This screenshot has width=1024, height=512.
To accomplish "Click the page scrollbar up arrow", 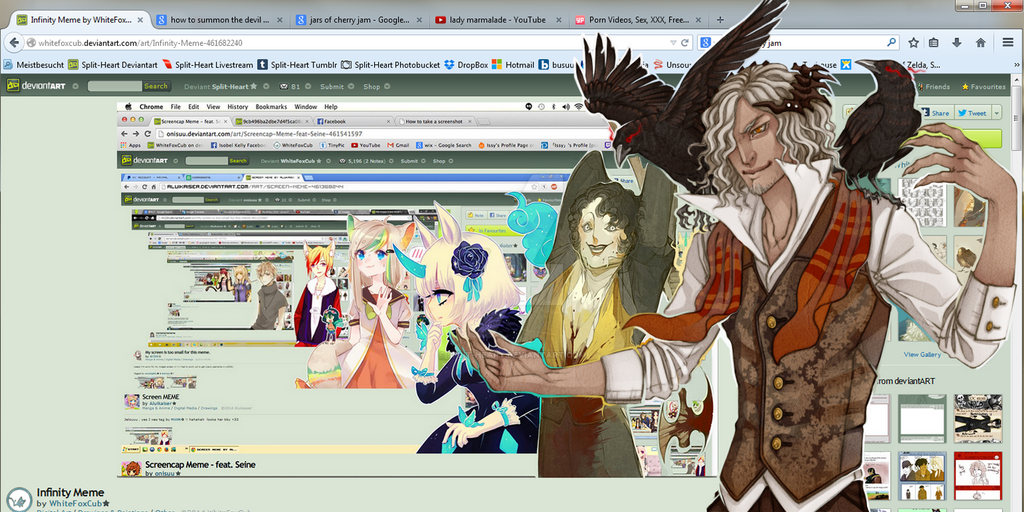I will coord(1017,78).
